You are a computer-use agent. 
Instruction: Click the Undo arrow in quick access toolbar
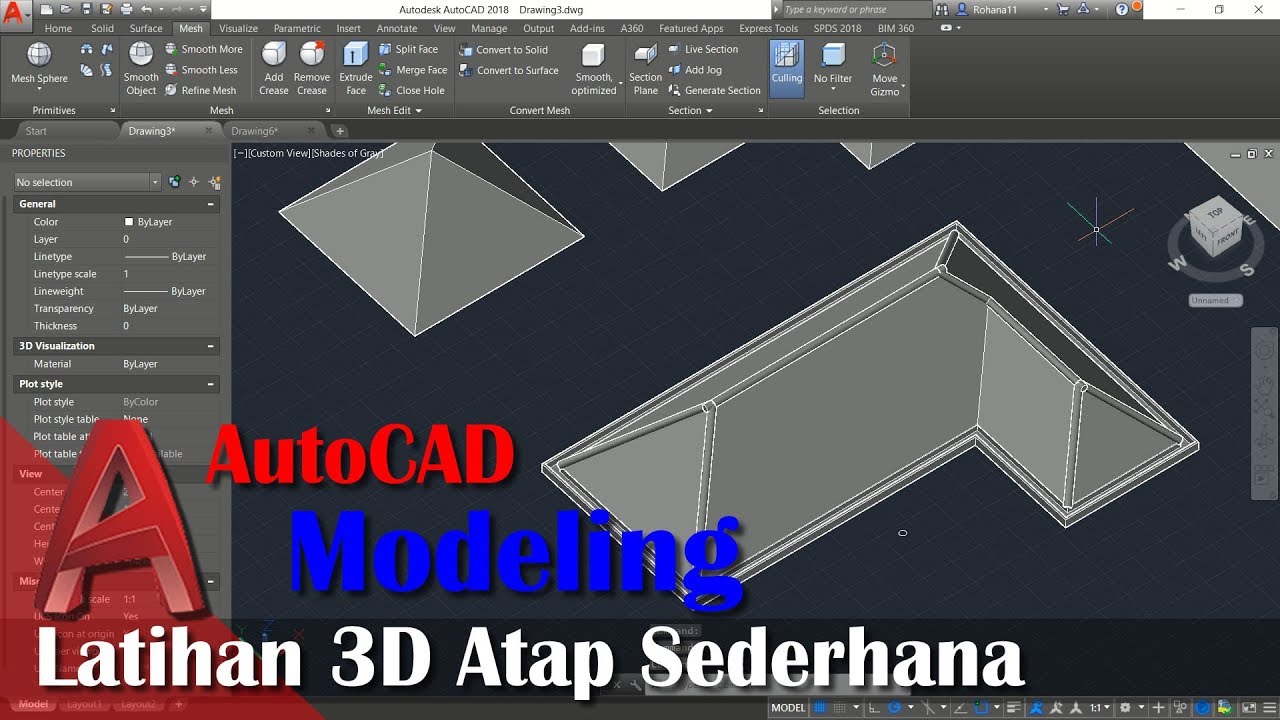pyautogui.click(x=147, y=9)
